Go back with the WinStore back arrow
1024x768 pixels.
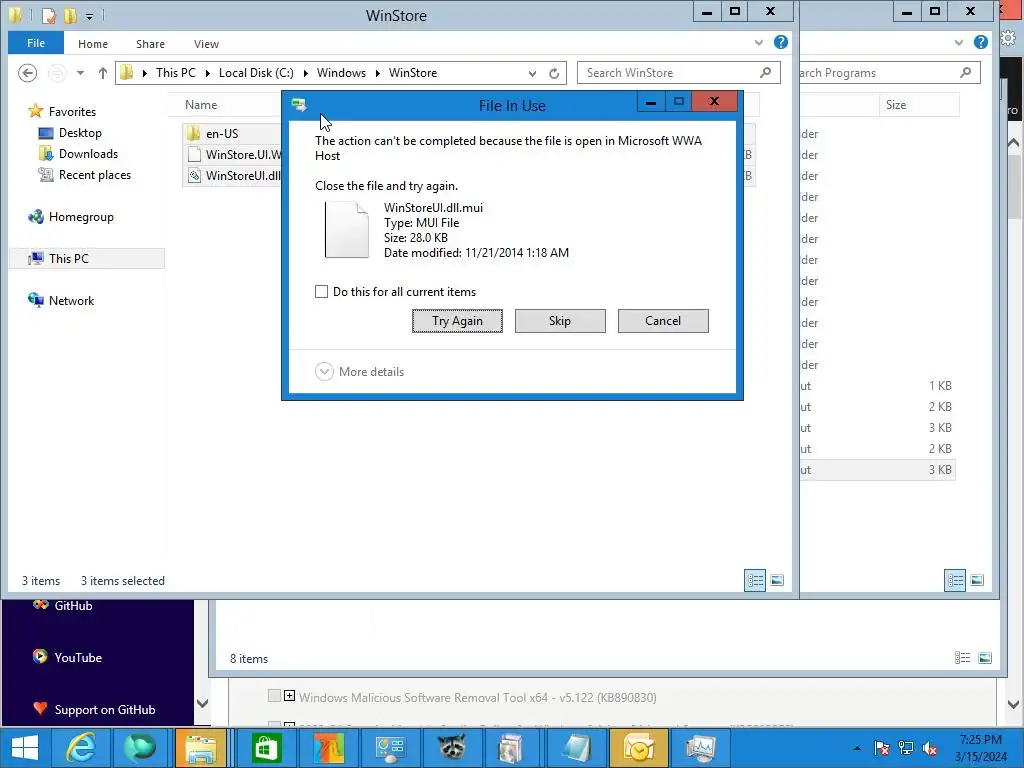[27, 72]
